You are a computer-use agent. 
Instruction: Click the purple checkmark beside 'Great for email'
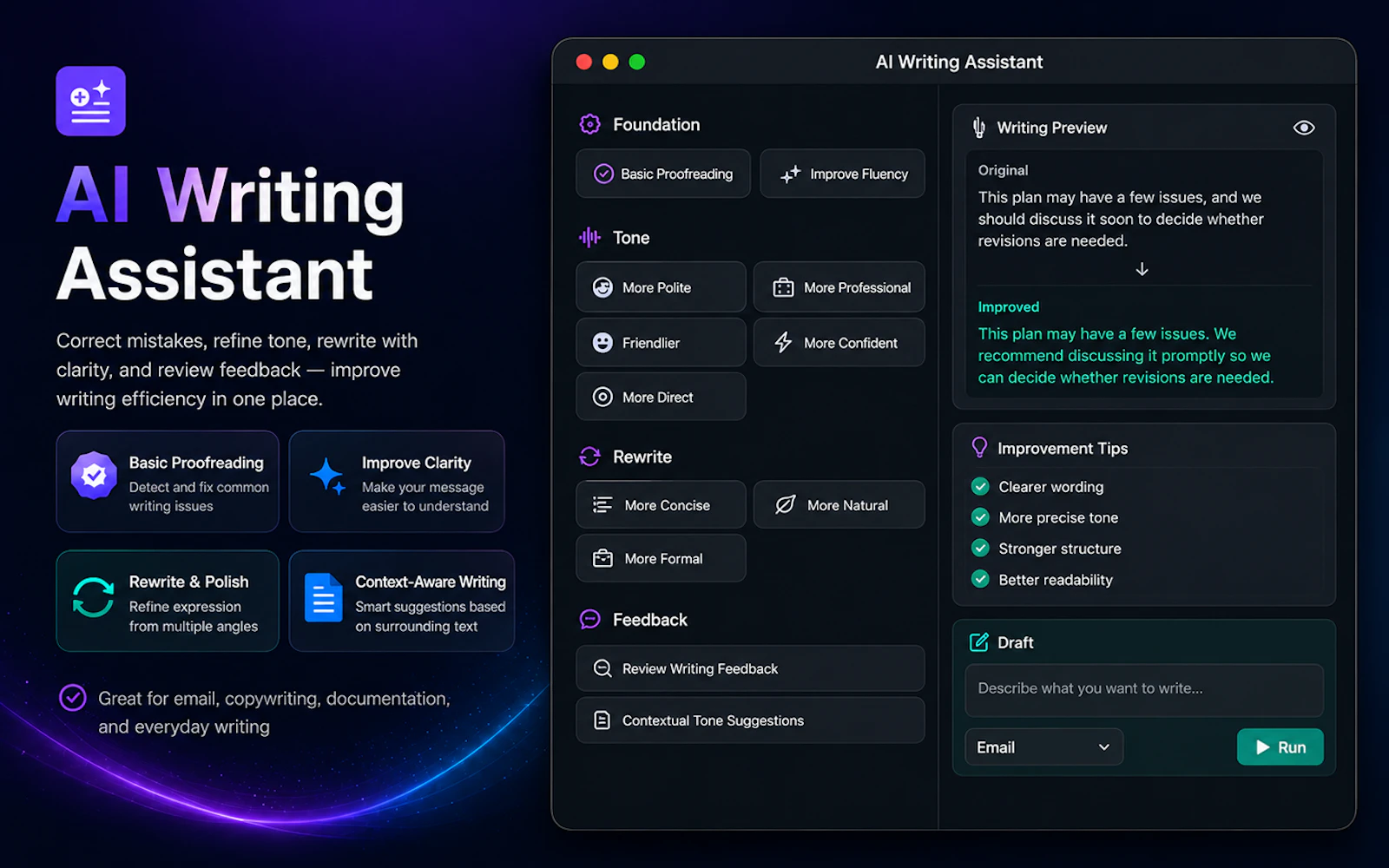tap(73, 697)
